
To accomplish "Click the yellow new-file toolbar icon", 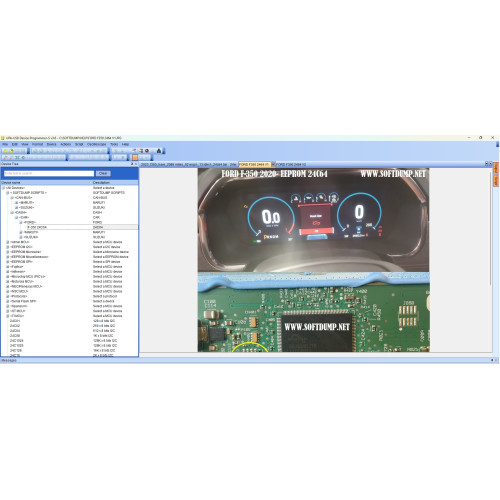I will 5,151.
